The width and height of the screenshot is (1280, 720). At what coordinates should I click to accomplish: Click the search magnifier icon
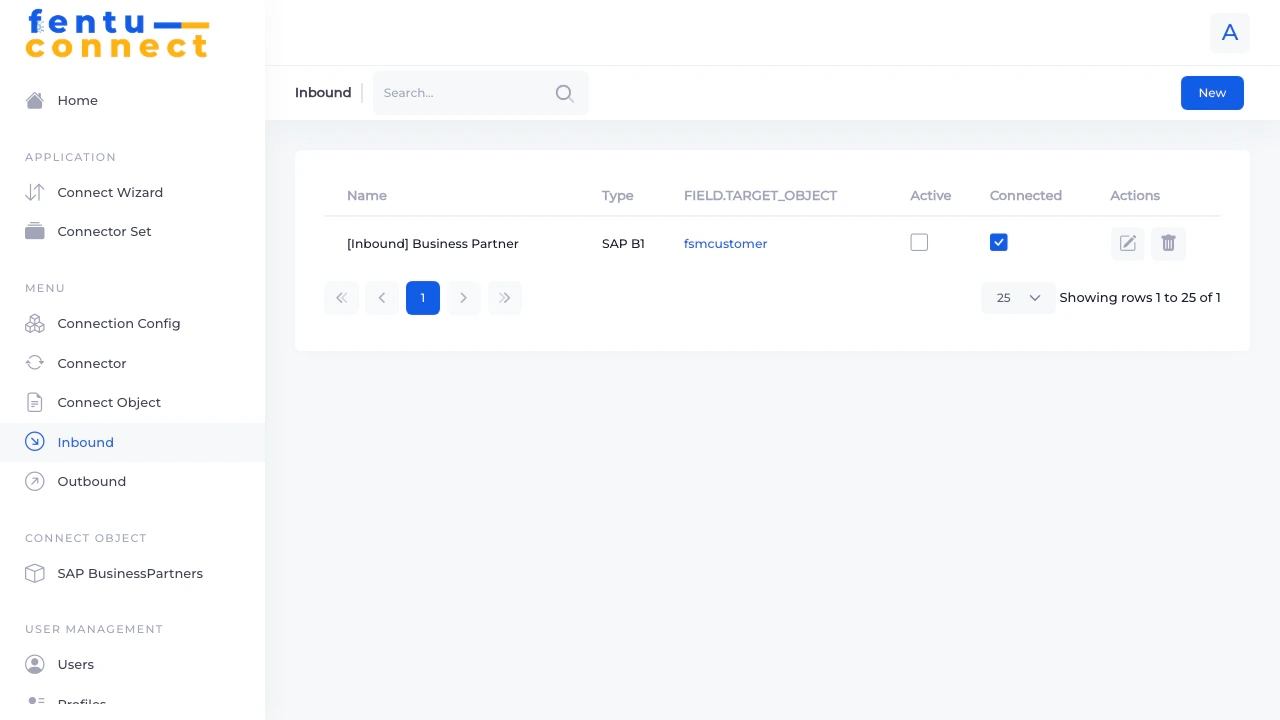565,93
